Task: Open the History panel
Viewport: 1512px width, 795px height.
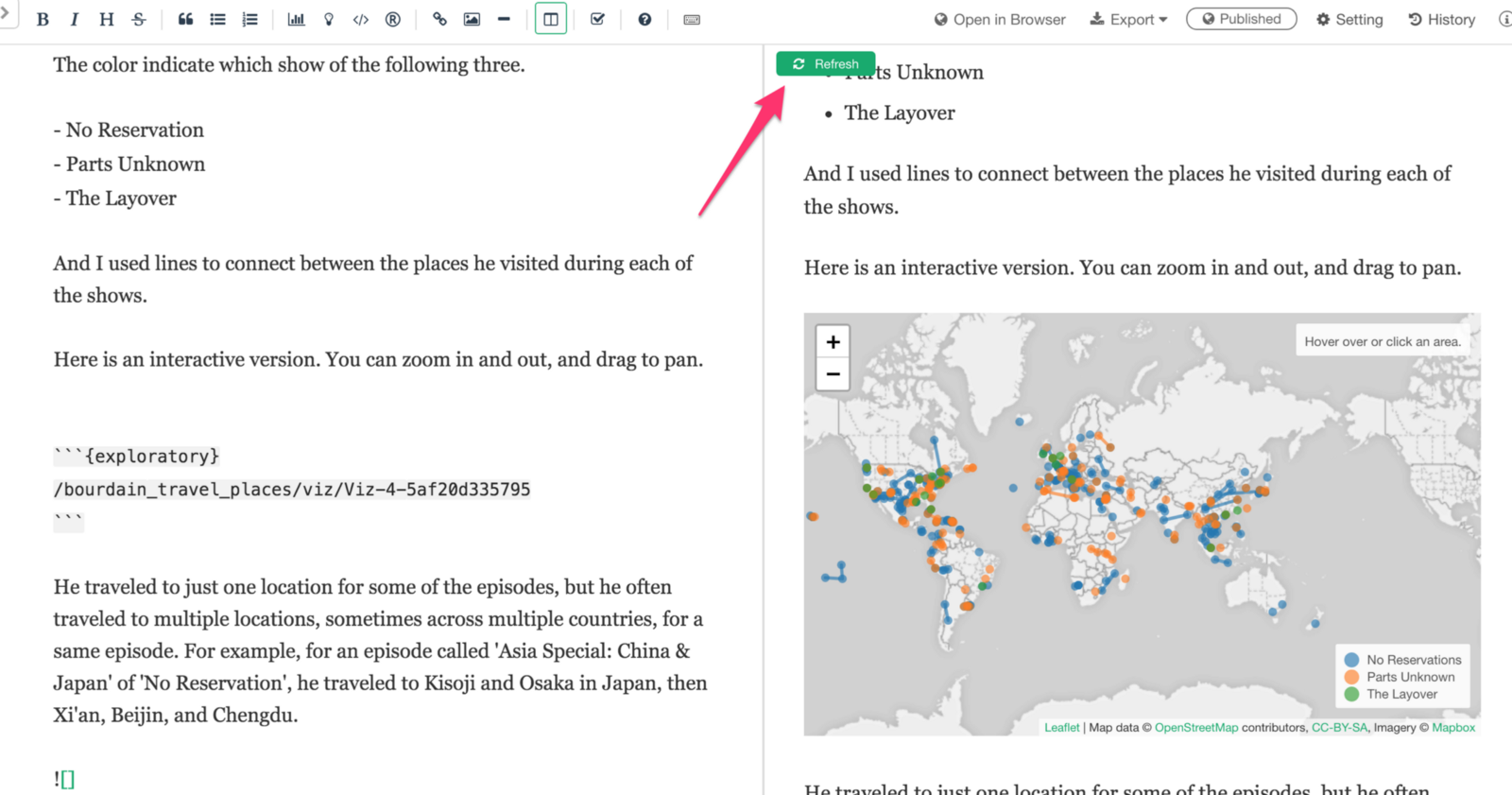Action: [x=1441, y=20]
